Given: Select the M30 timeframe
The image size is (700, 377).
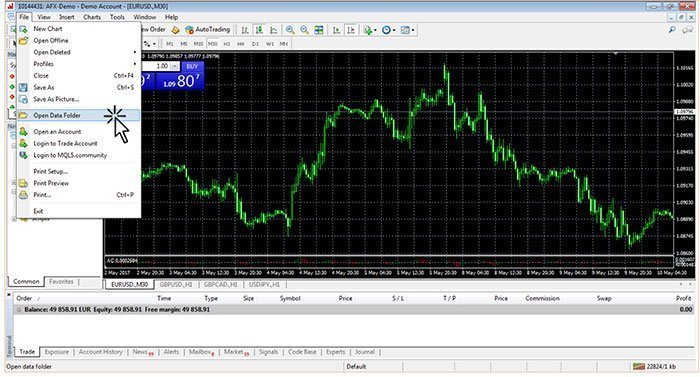Looking at the screenshot, I should (x=212, y=44).
